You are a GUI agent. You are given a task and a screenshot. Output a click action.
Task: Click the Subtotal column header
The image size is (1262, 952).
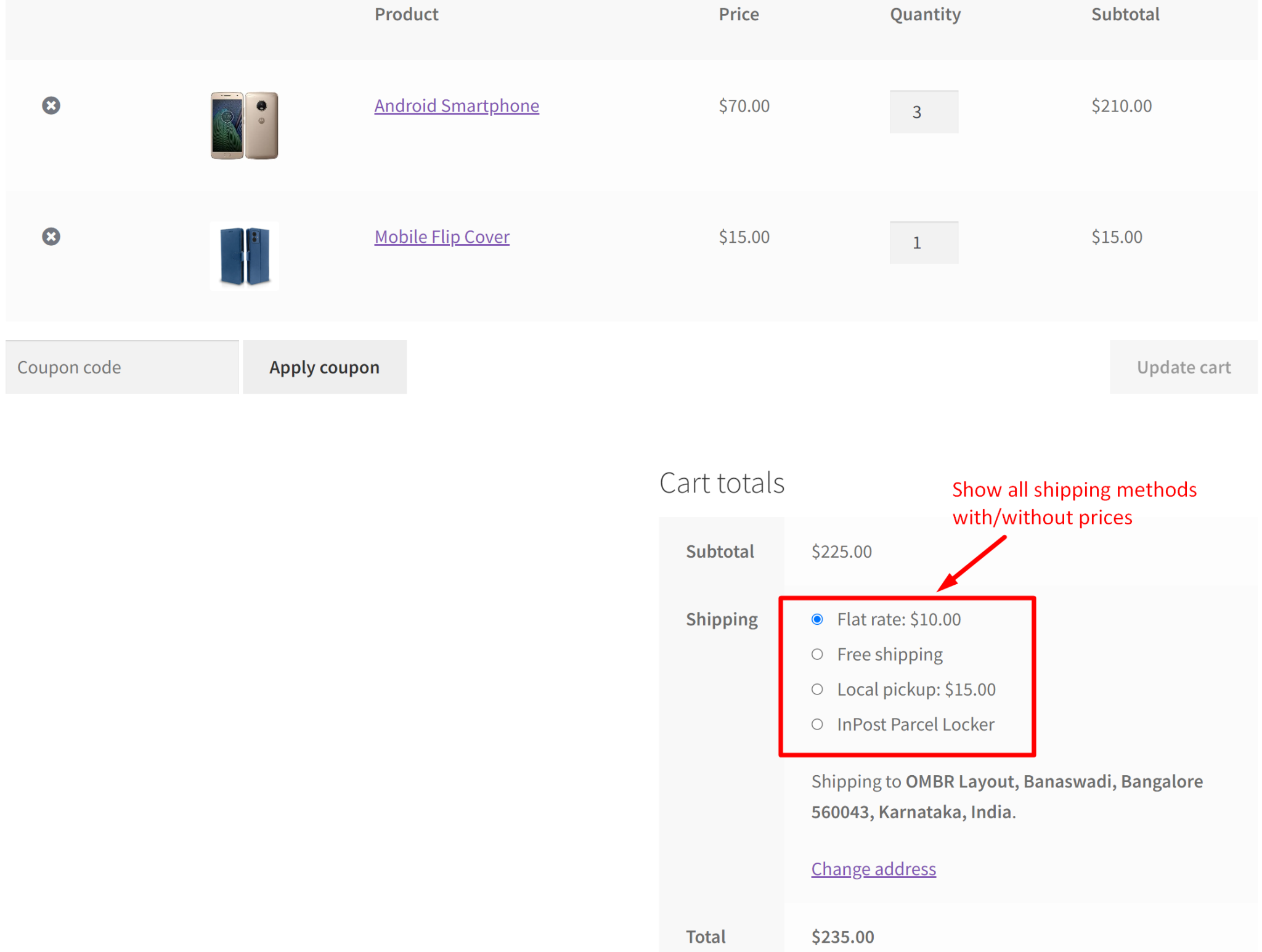point(1125,14)
